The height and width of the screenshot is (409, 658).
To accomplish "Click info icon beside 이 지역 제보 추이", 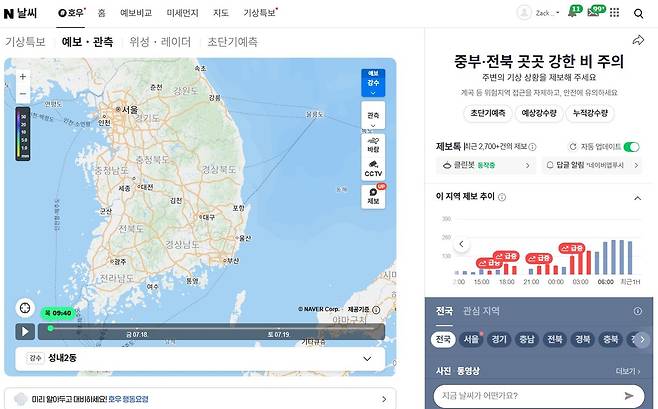I will tap(501, 197).
